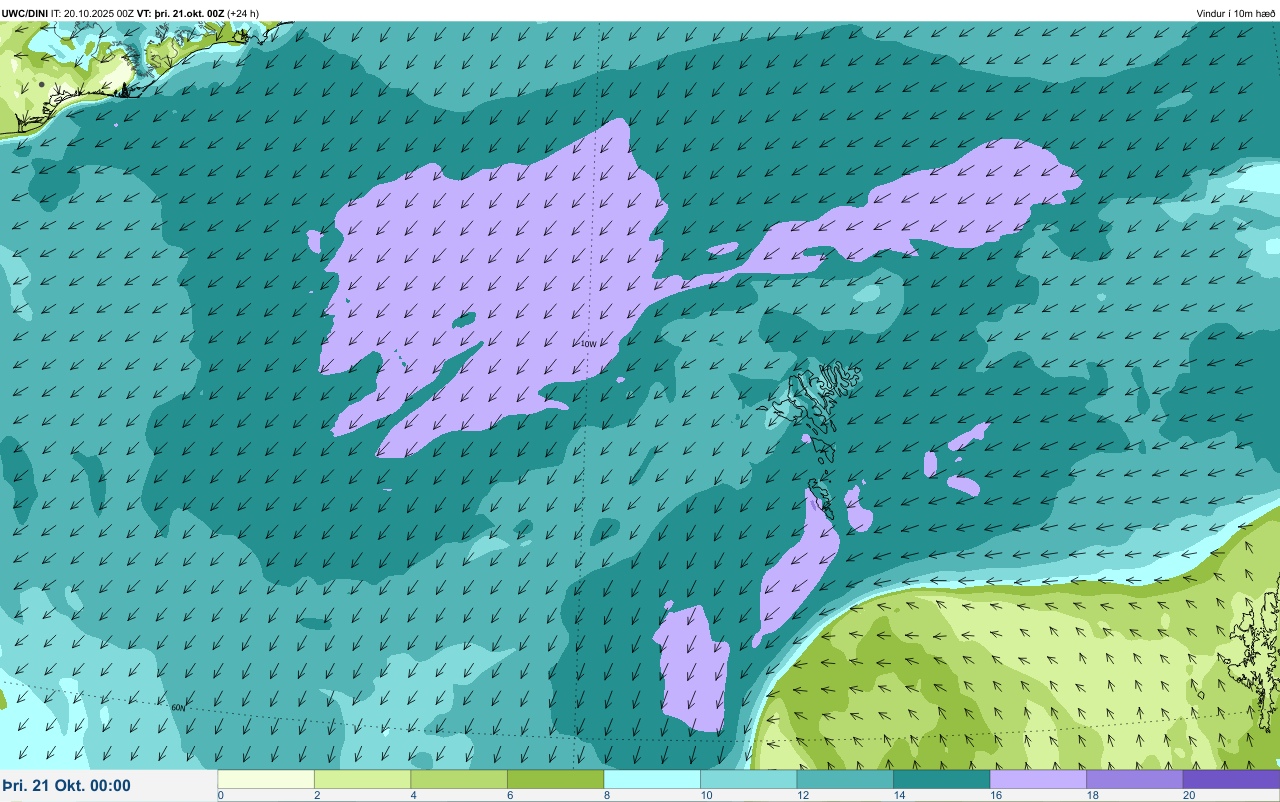Screen dimensions: 1280x802
Task: Click the '60N' latitude label on map
Action: [x=178, y=707]
